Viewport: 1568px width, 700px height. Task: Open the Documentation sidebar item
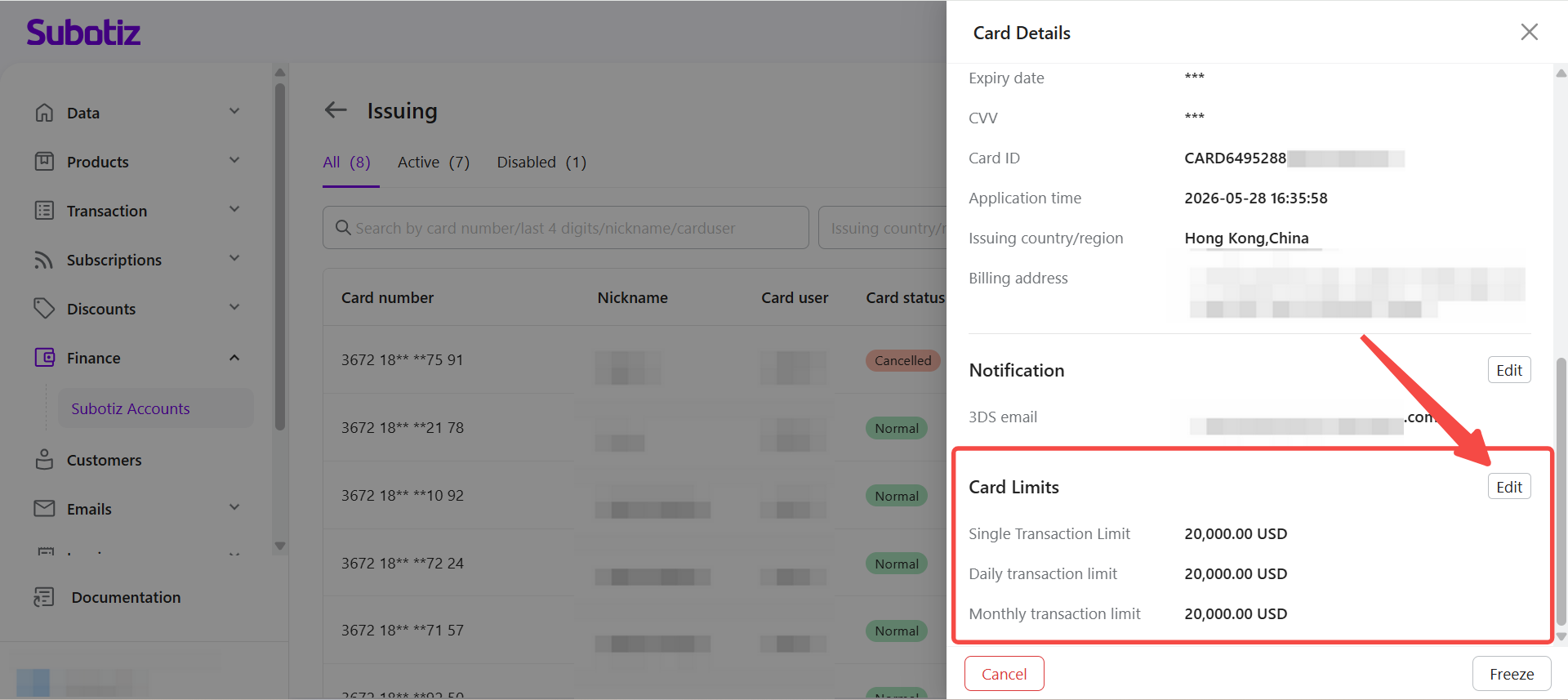tap(126, 597)
